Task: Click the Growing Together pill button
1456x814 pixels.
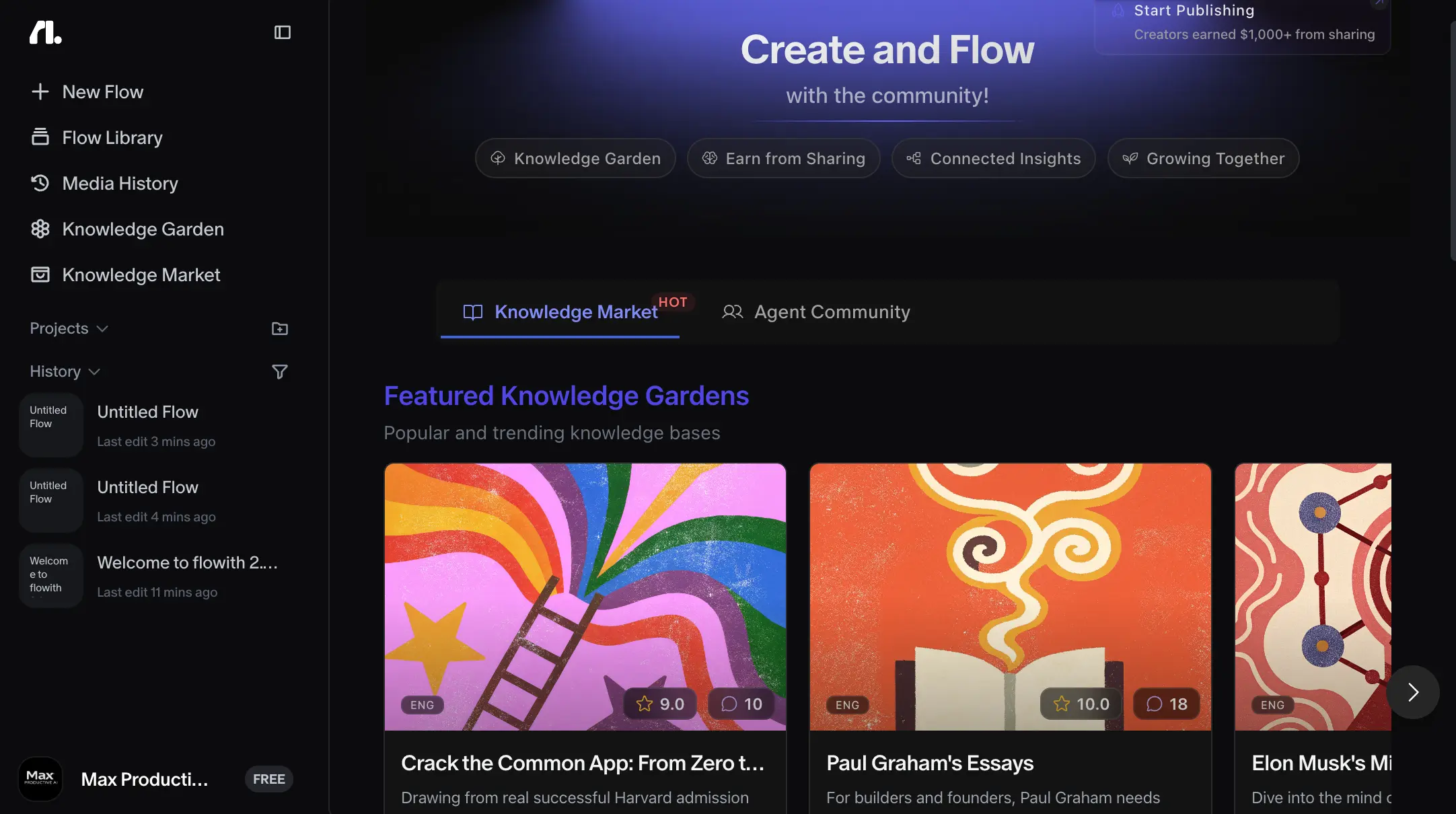Action: click(1204, 158)
